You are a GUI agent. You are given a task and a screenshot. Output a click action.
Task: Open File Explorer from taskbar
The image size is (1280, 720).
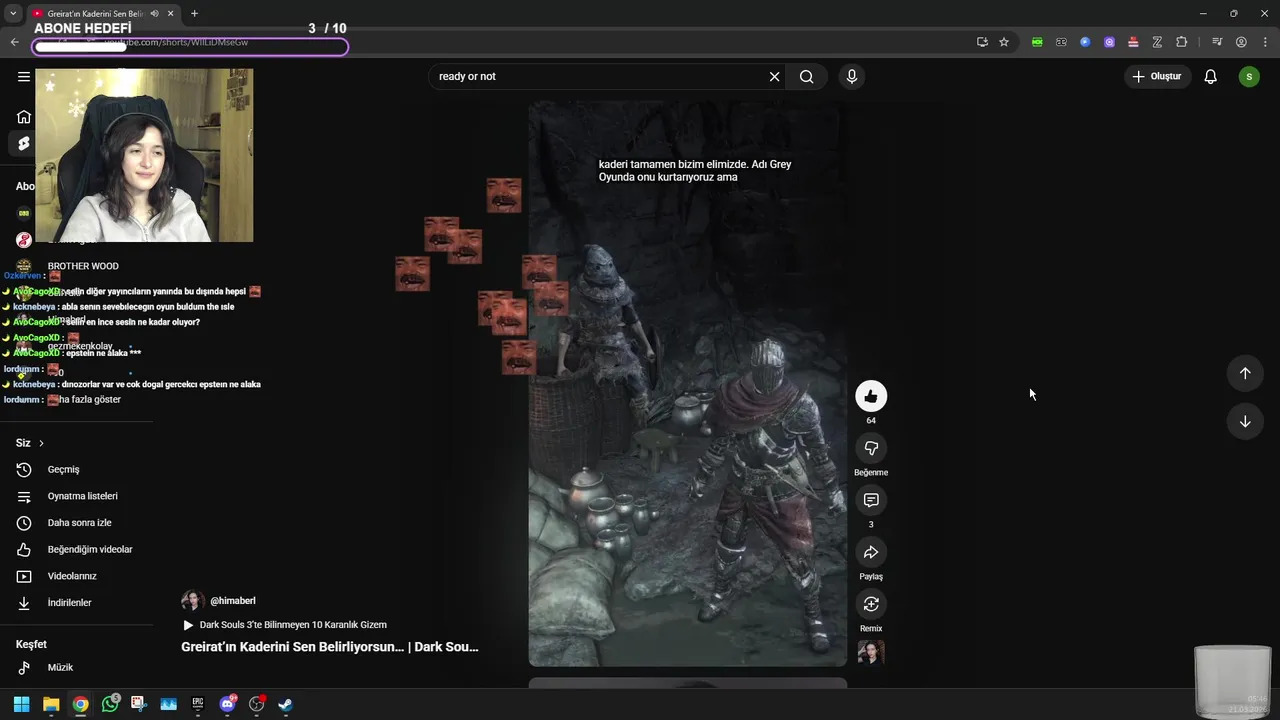click(51, 704)
